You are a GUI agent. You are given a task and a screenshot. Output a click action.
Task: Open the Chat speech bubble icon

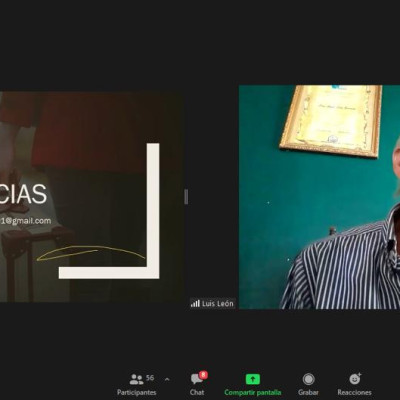[196, 379]
